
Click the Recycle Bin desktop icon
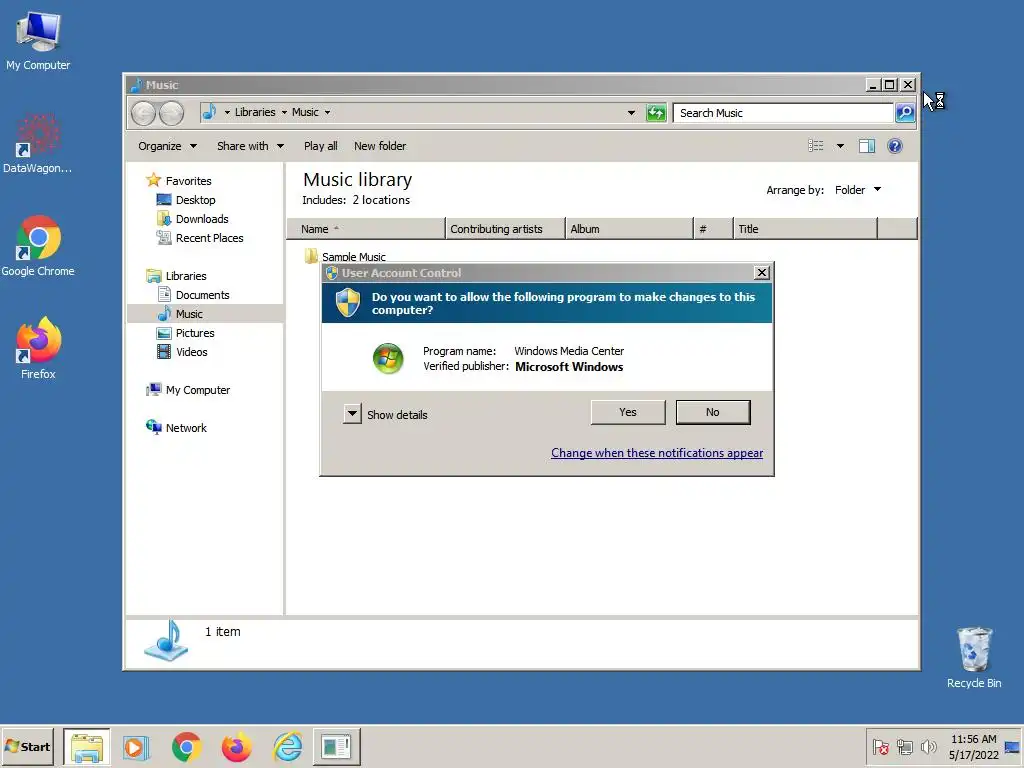(974, 658)
